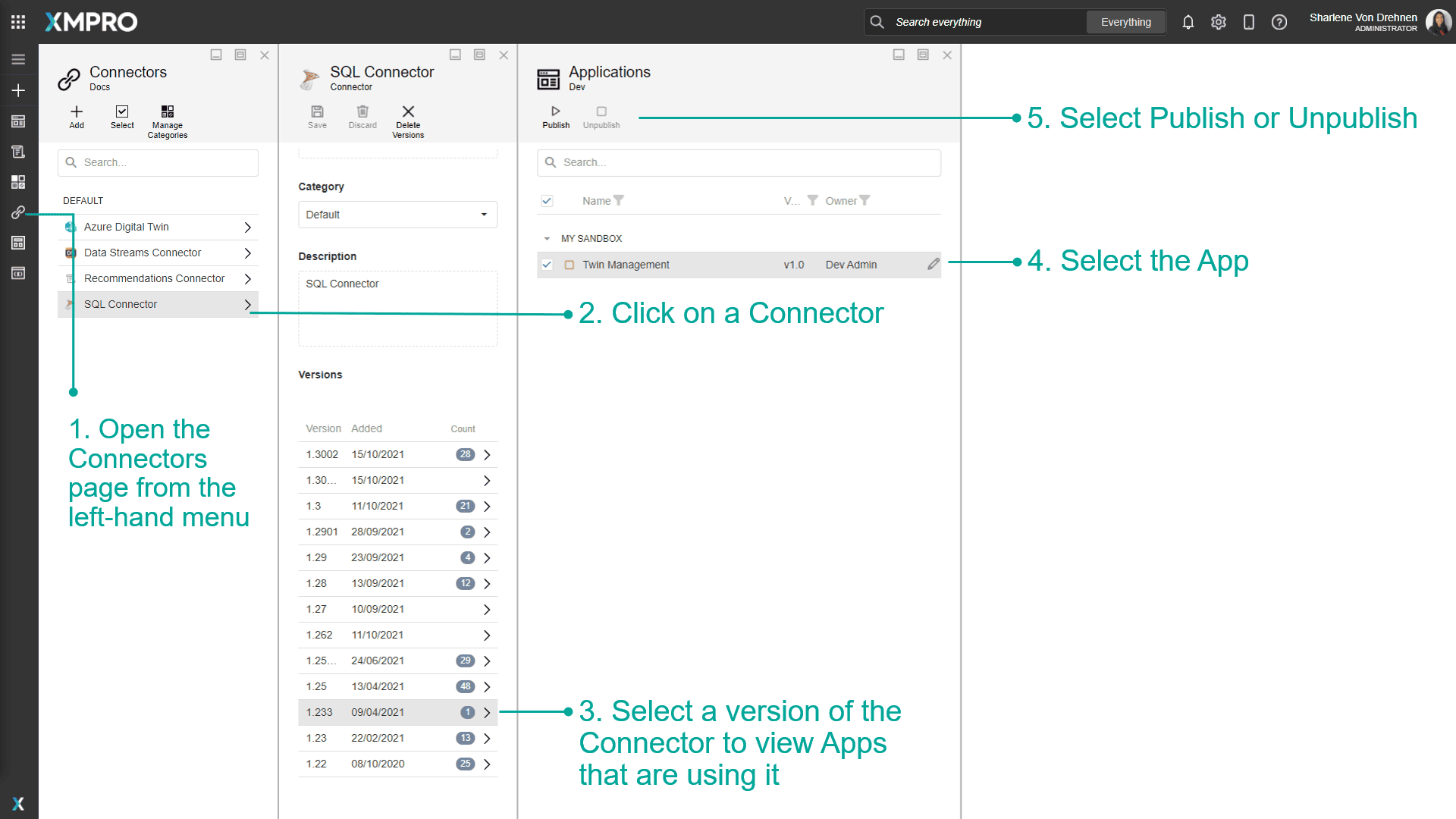Click the Select checkbox tool in Connectors
Screen dimensions: 1456x819
[122, 112]
